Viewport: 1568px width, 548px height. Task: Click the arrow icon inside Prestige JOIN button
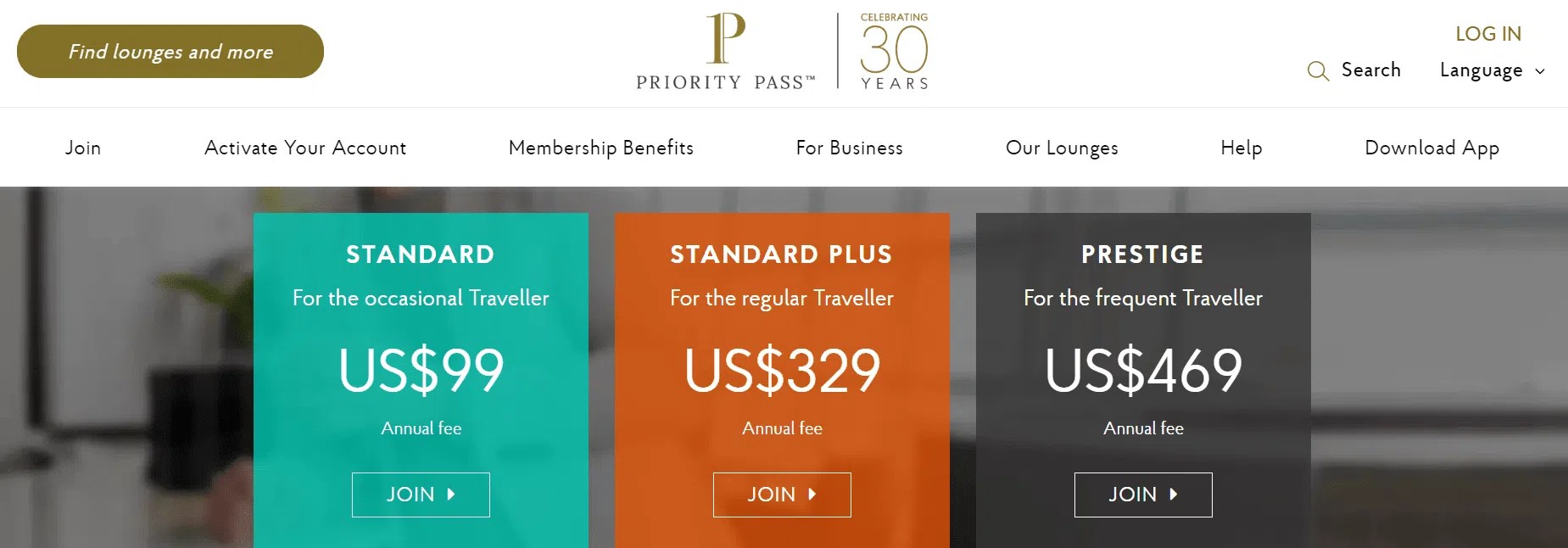pyautogui.click(x=1174, y=495)
